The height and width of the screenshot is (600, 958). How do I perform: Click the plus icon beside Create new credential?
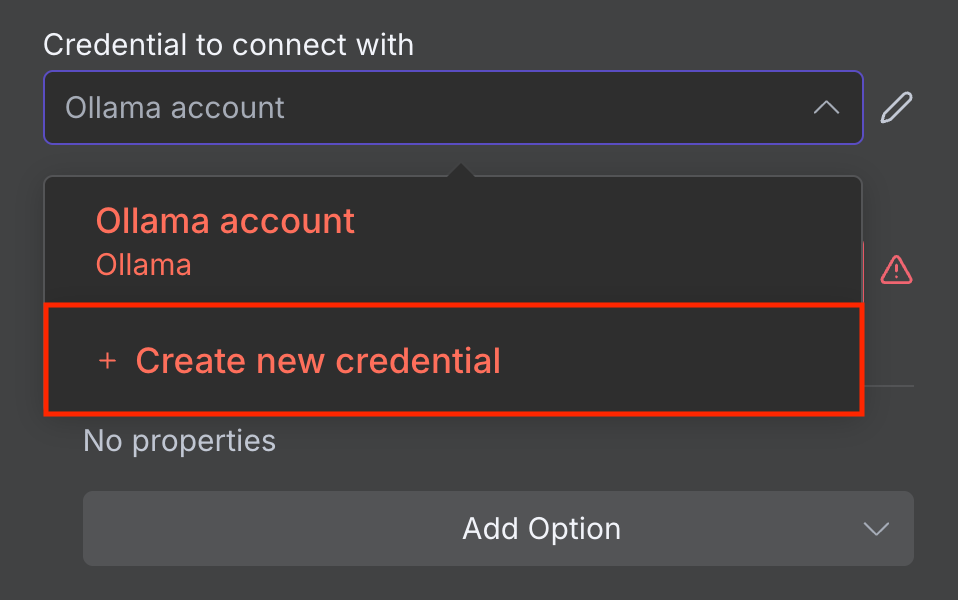tap(107, 361)
